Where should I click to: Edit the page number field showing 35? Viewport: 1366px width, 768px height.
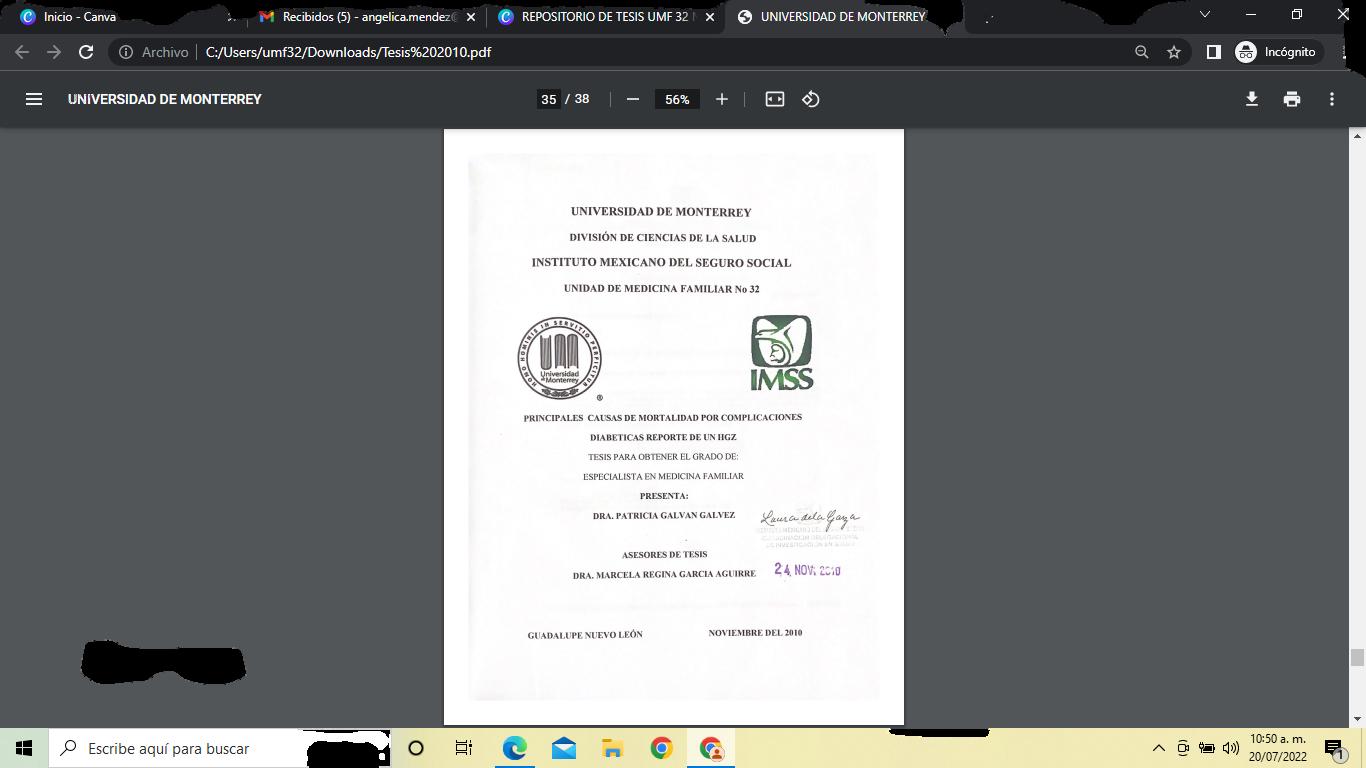coord(548,99)
